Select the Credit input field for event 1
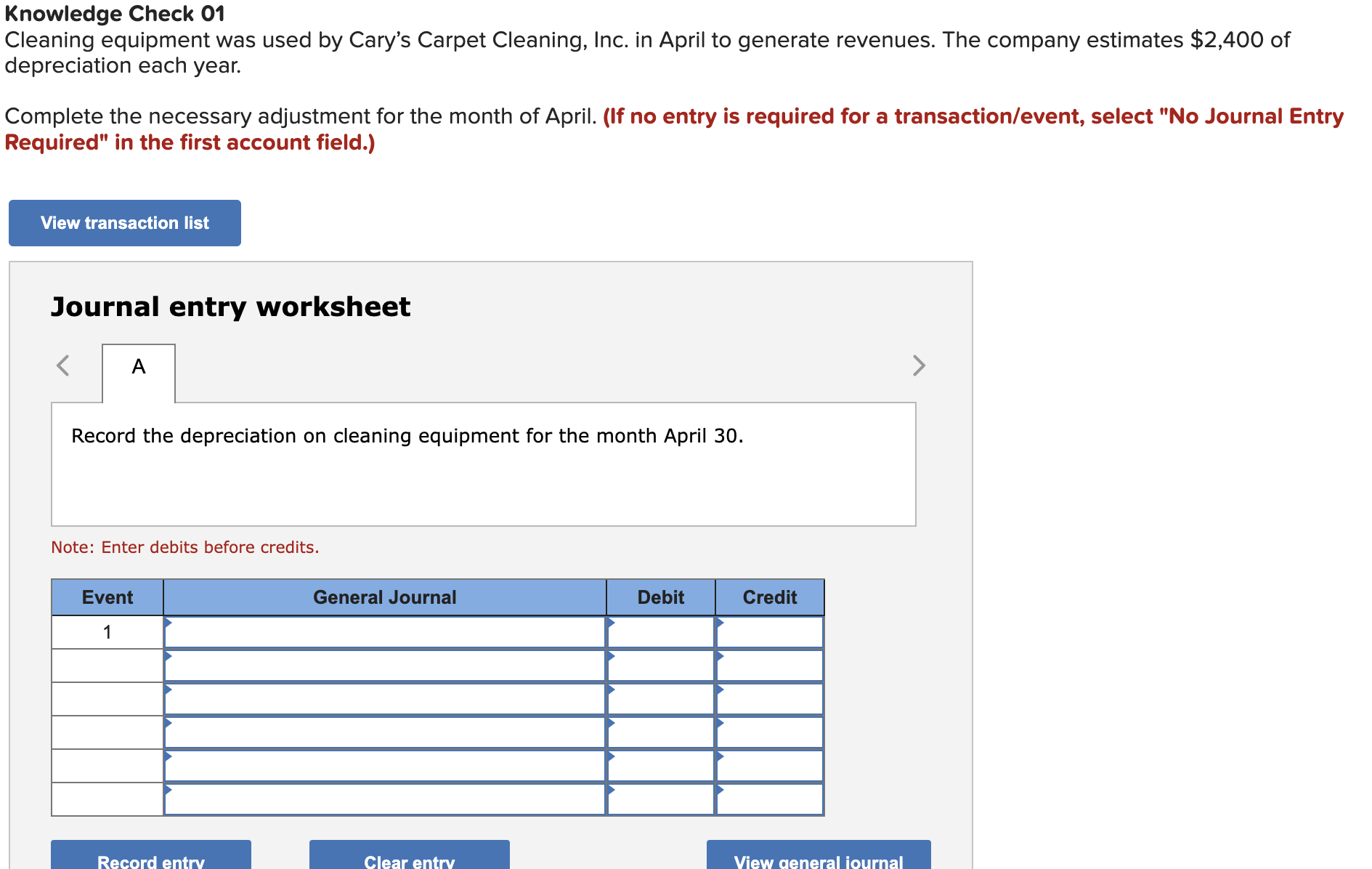 [770, 631]
